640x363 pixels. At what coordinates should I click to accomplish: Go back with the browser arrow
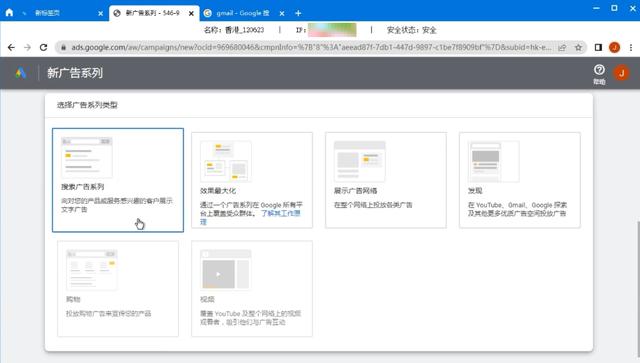tap(11, 47)
